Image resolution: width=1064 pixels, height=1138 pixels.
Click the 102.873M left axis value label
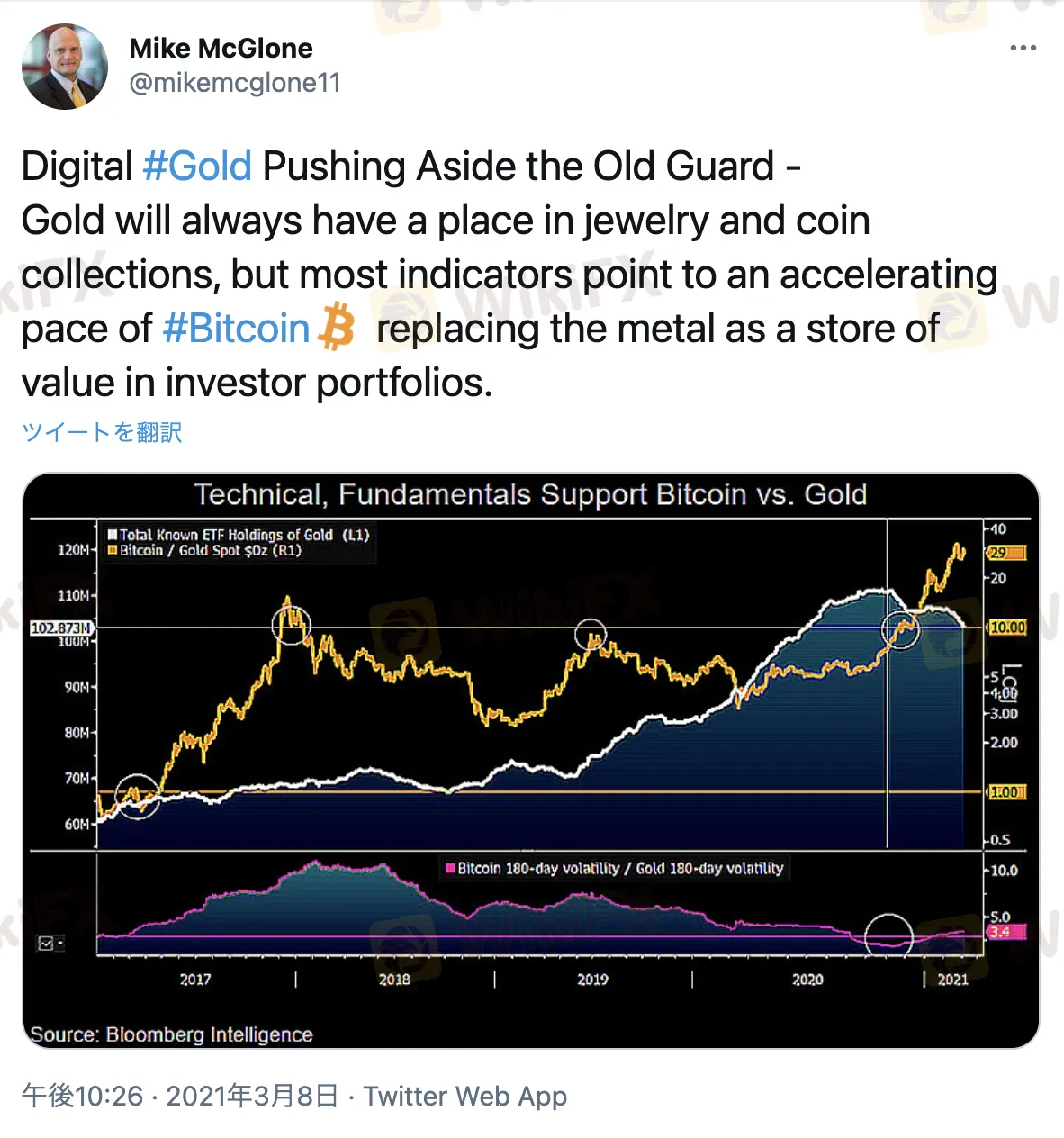pos(60,628)
